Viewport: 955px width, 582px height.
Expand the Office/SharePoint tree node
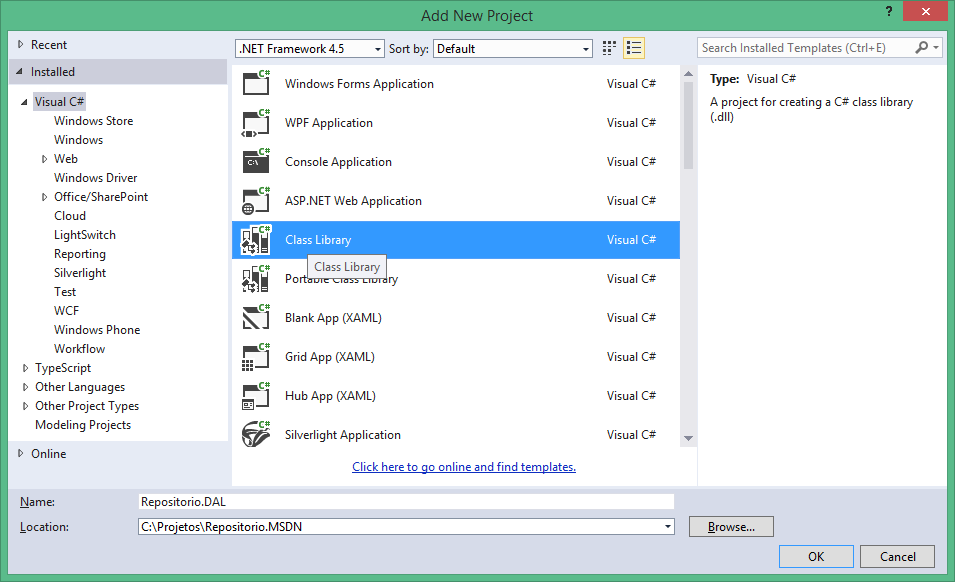pyautogui.click(x=44, y=197)
